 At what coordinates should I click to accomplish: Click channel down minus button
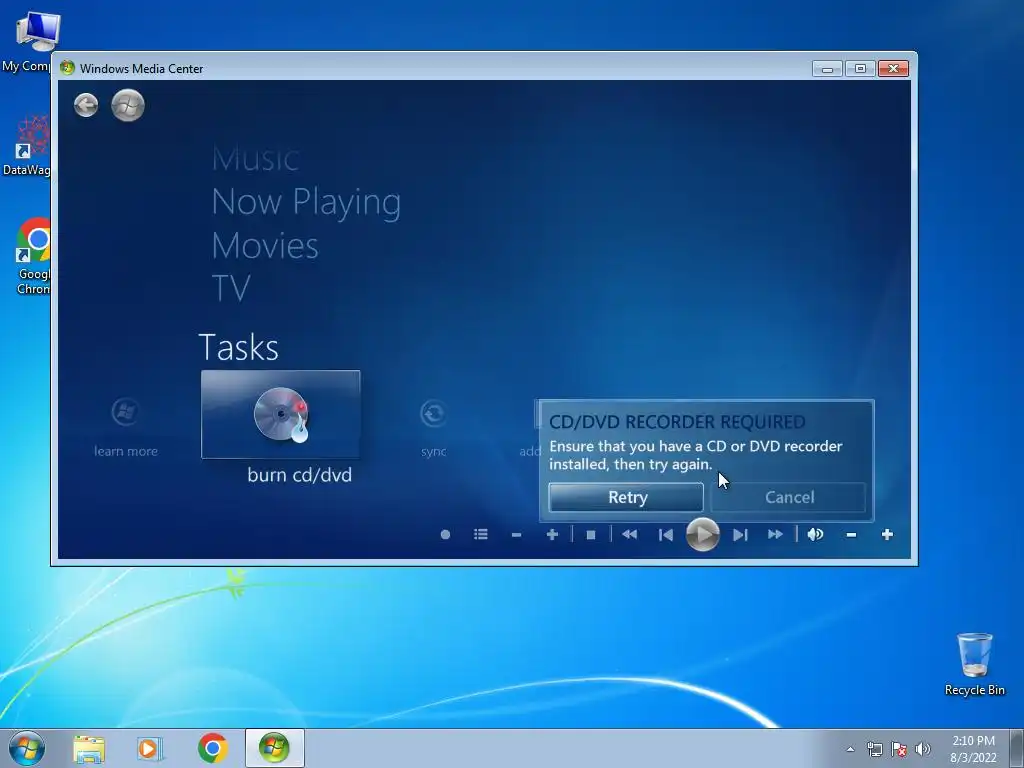point(517,535)
